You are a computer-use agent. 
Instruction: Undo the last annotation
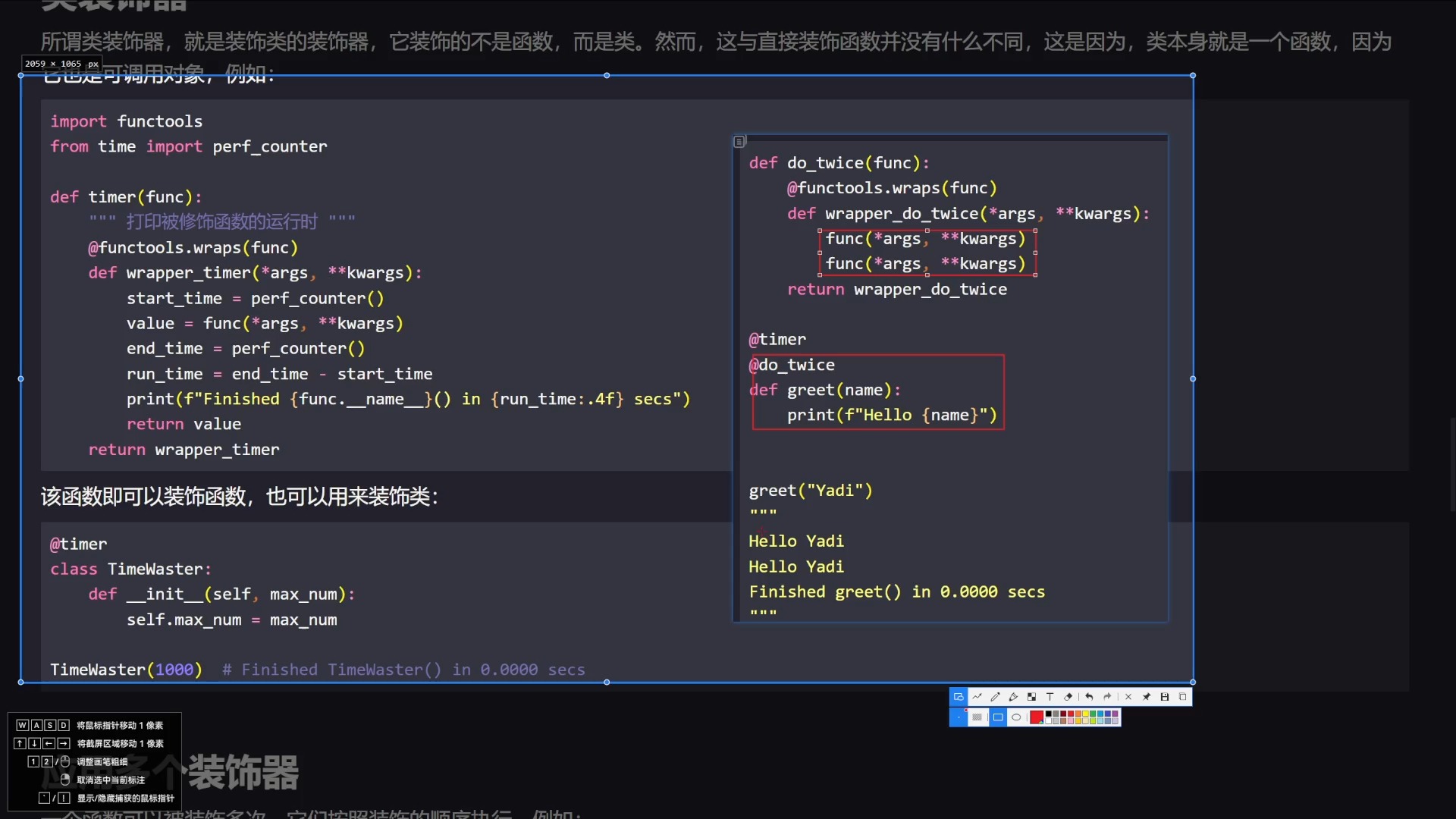tap(1089, 696)
